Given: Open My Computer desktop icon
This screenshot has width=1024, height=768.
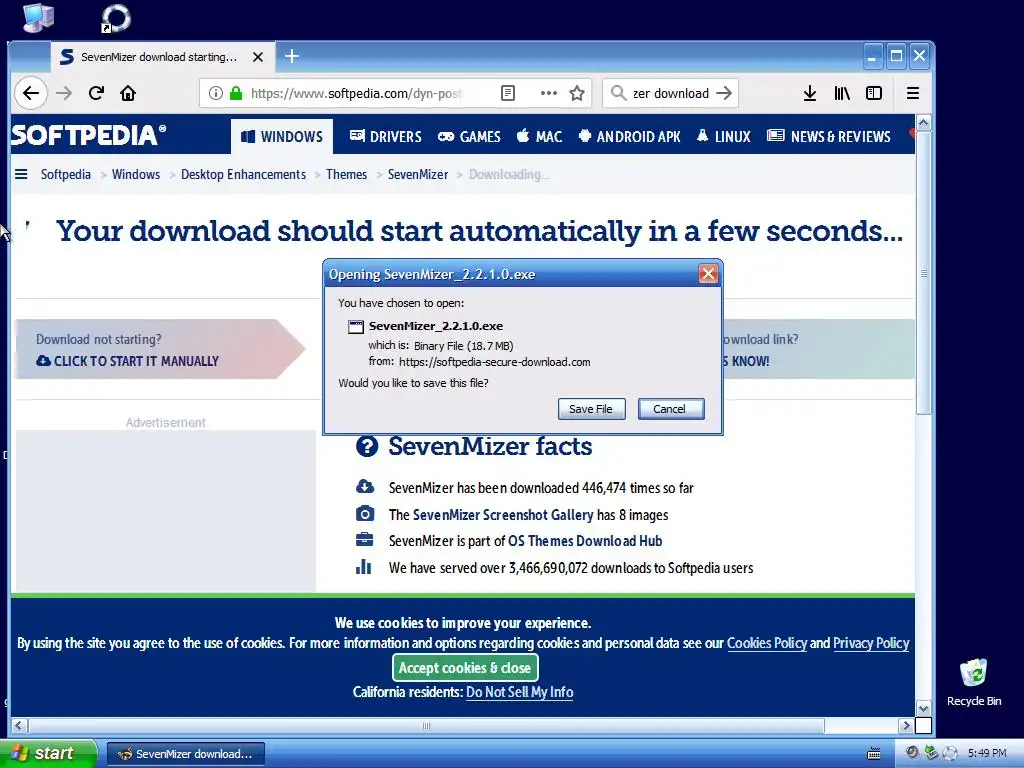Looking at the screenshot, I should click(38, 17).
